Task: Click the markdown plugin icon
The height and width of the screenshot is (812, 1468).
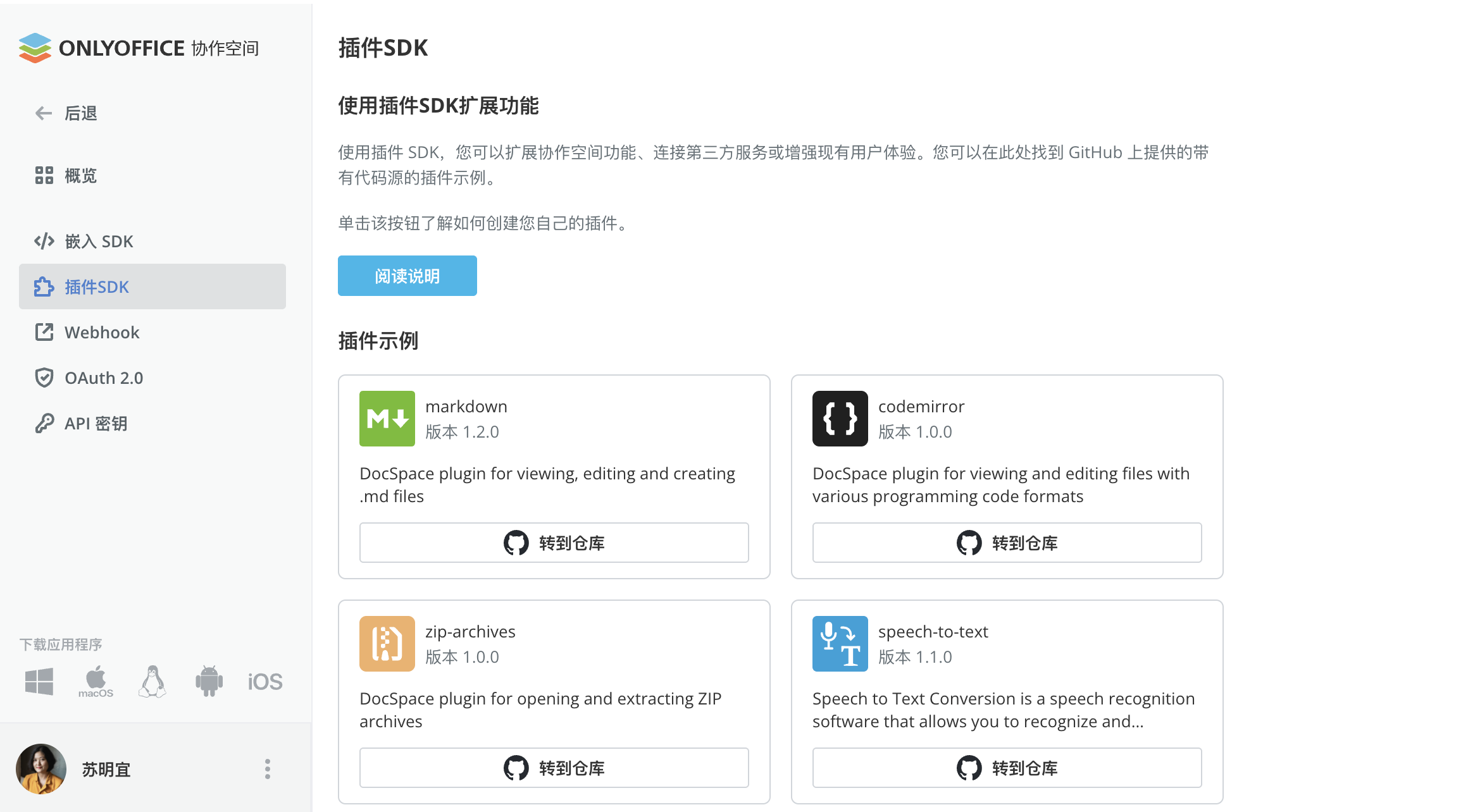Action: coord(387,419)
